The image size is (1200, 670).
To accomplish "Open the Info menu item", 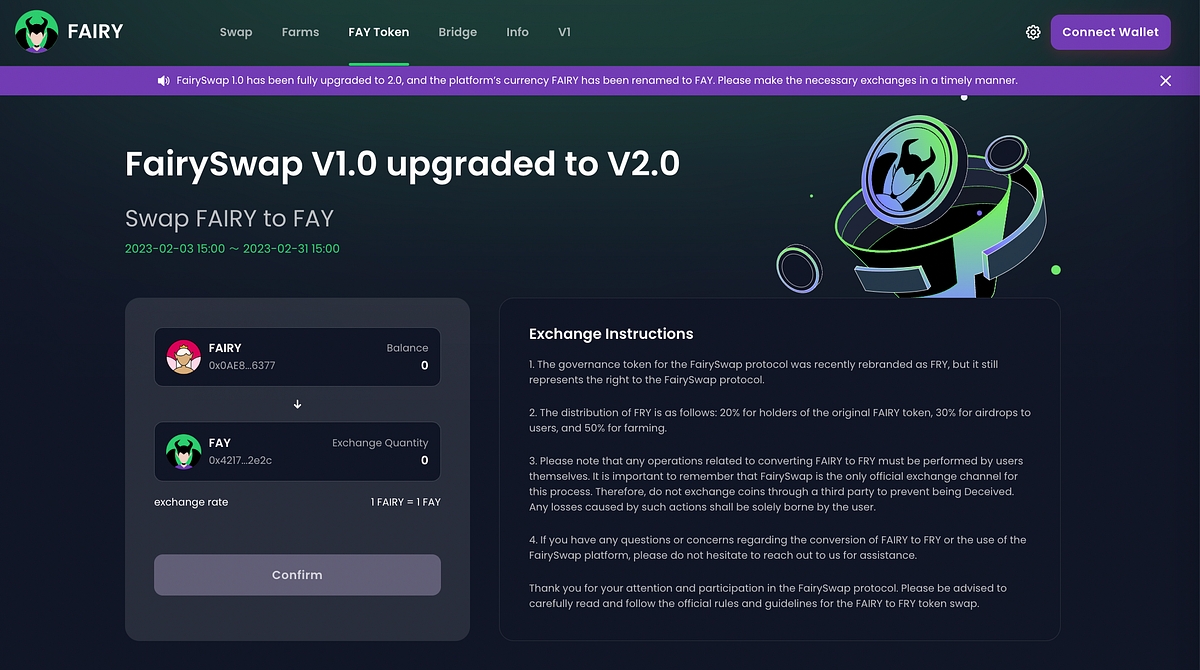I will pyautogui.click(x=517, y=32).
